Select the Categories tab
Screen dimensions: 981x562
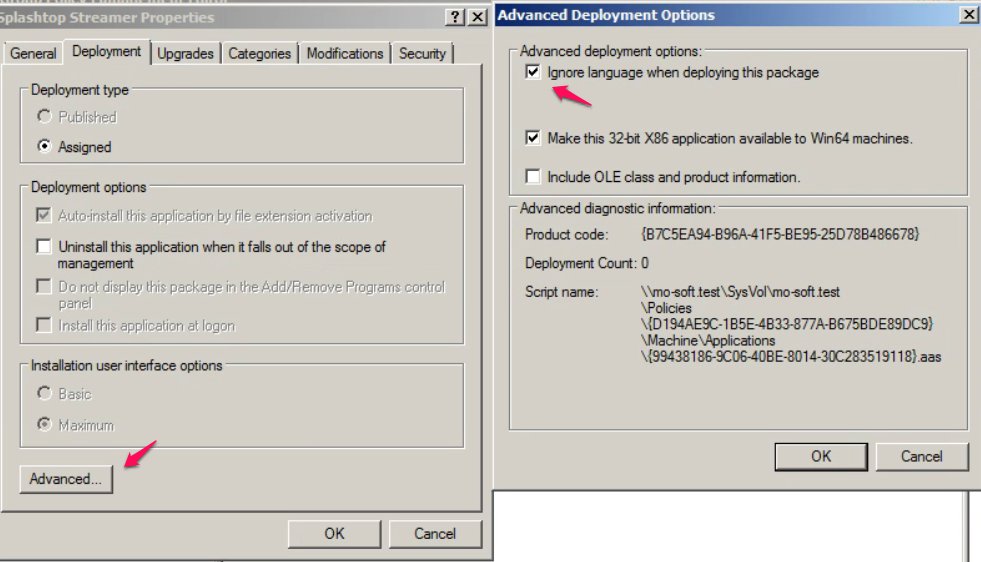point(259,53)
